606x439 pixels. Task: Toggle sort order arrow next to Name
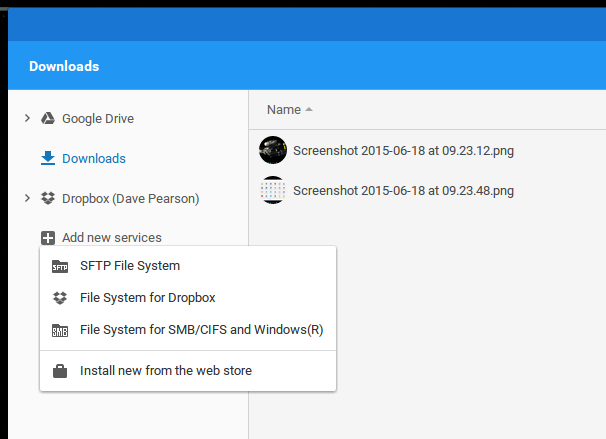click(309, 110)
